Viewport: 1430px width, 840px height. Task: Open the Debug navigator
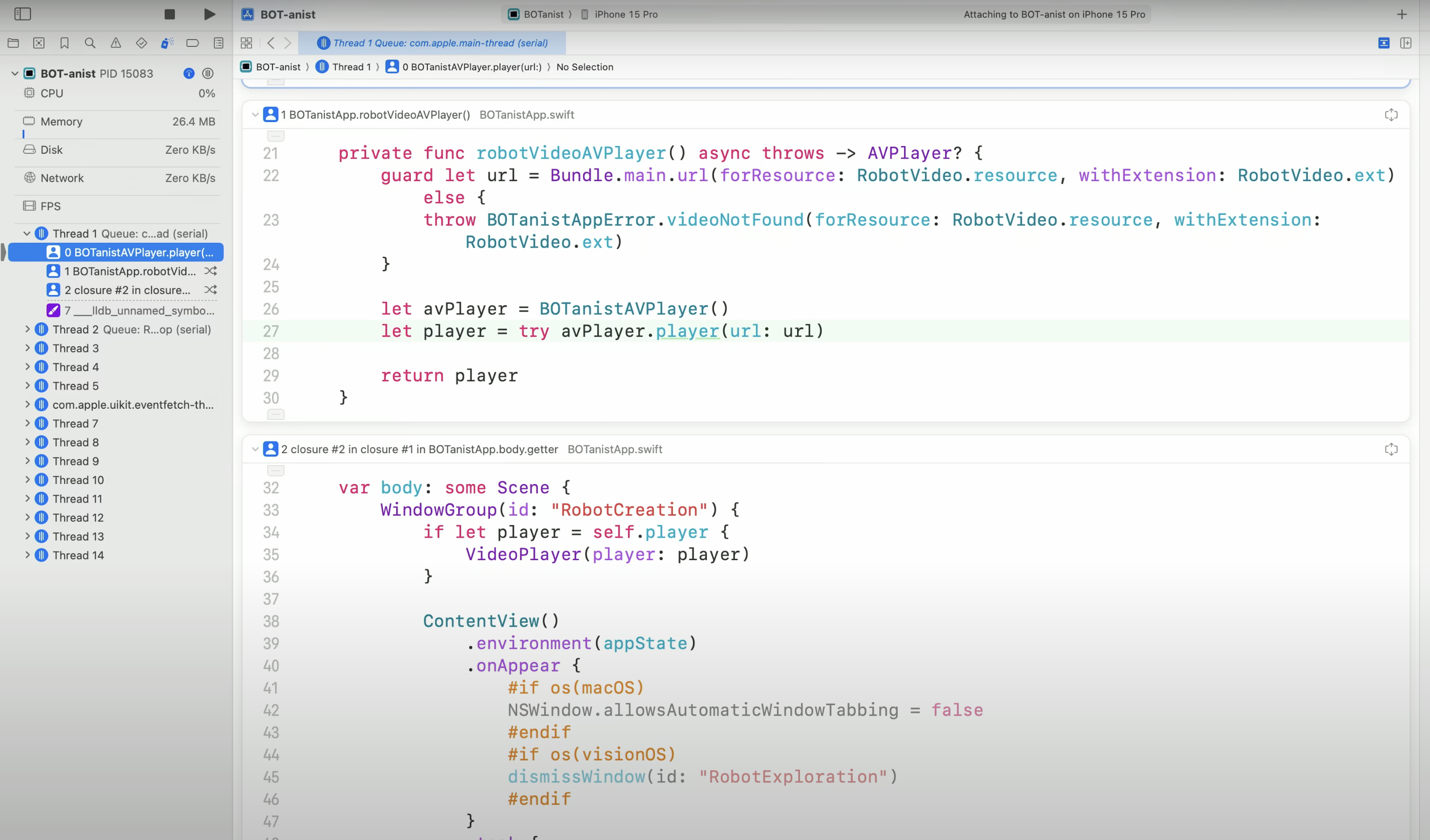click(x=167, y=43)
